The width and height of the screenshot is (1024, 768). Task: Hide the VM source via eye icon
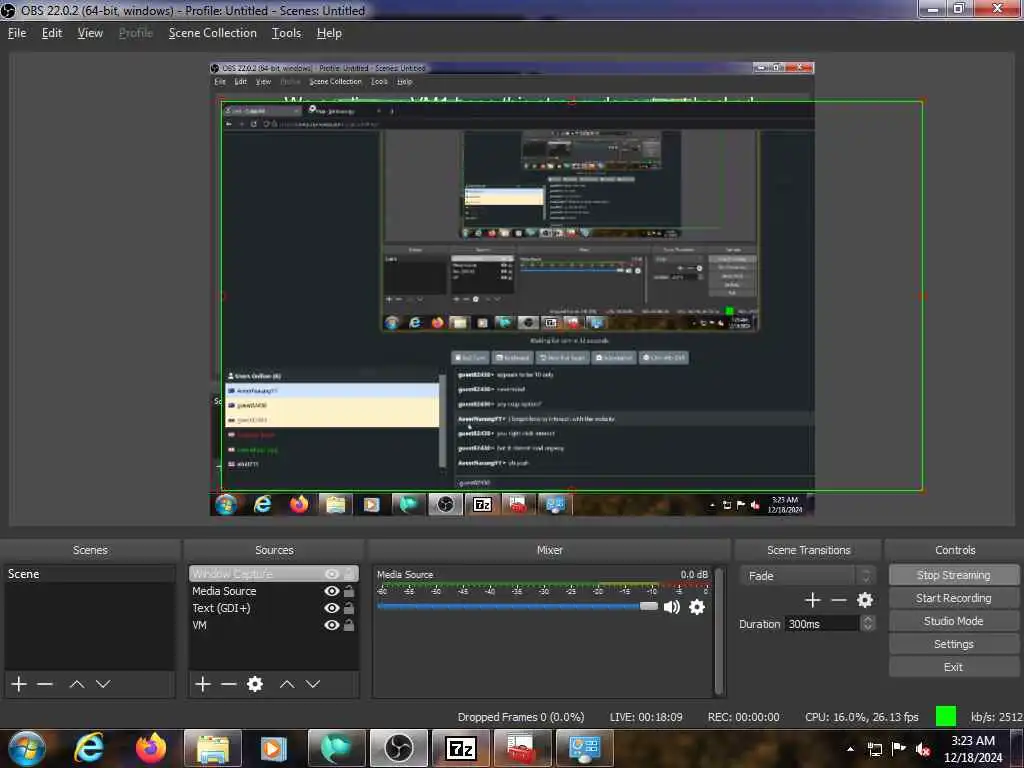pyautogui.click(x=332, y=625)
